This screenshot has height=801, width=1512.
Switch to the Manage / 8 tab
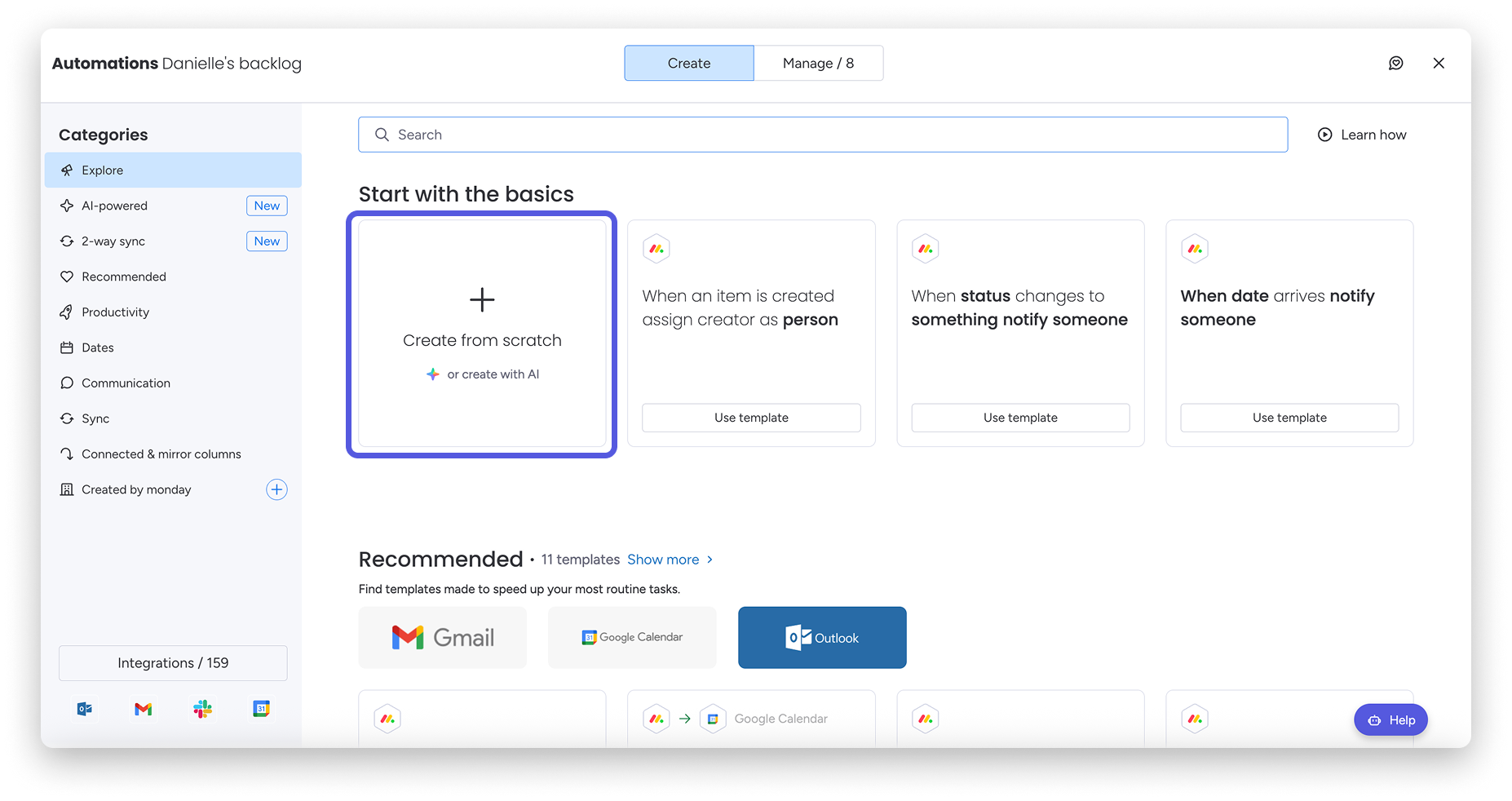coord(818,64)
